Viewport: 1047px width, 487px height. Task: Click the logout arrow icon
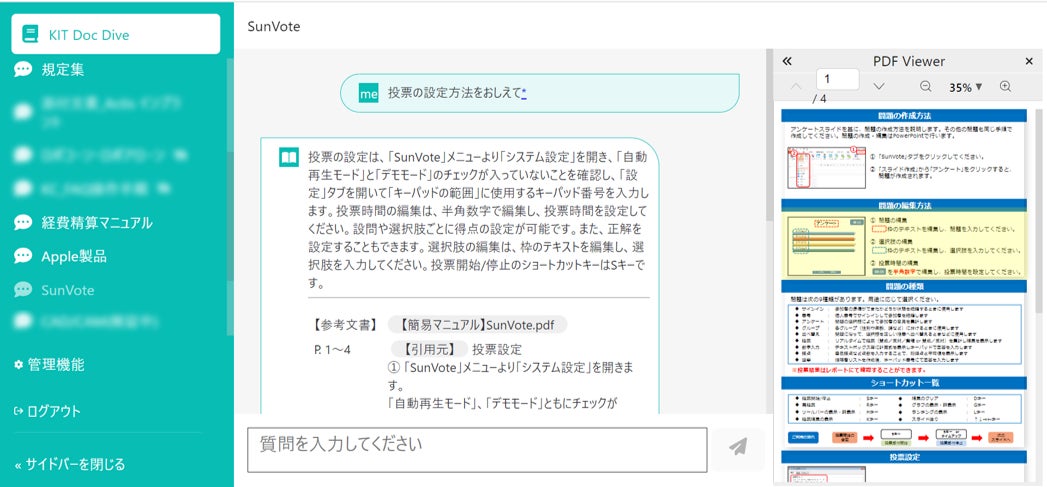click(x=18, y=411)
